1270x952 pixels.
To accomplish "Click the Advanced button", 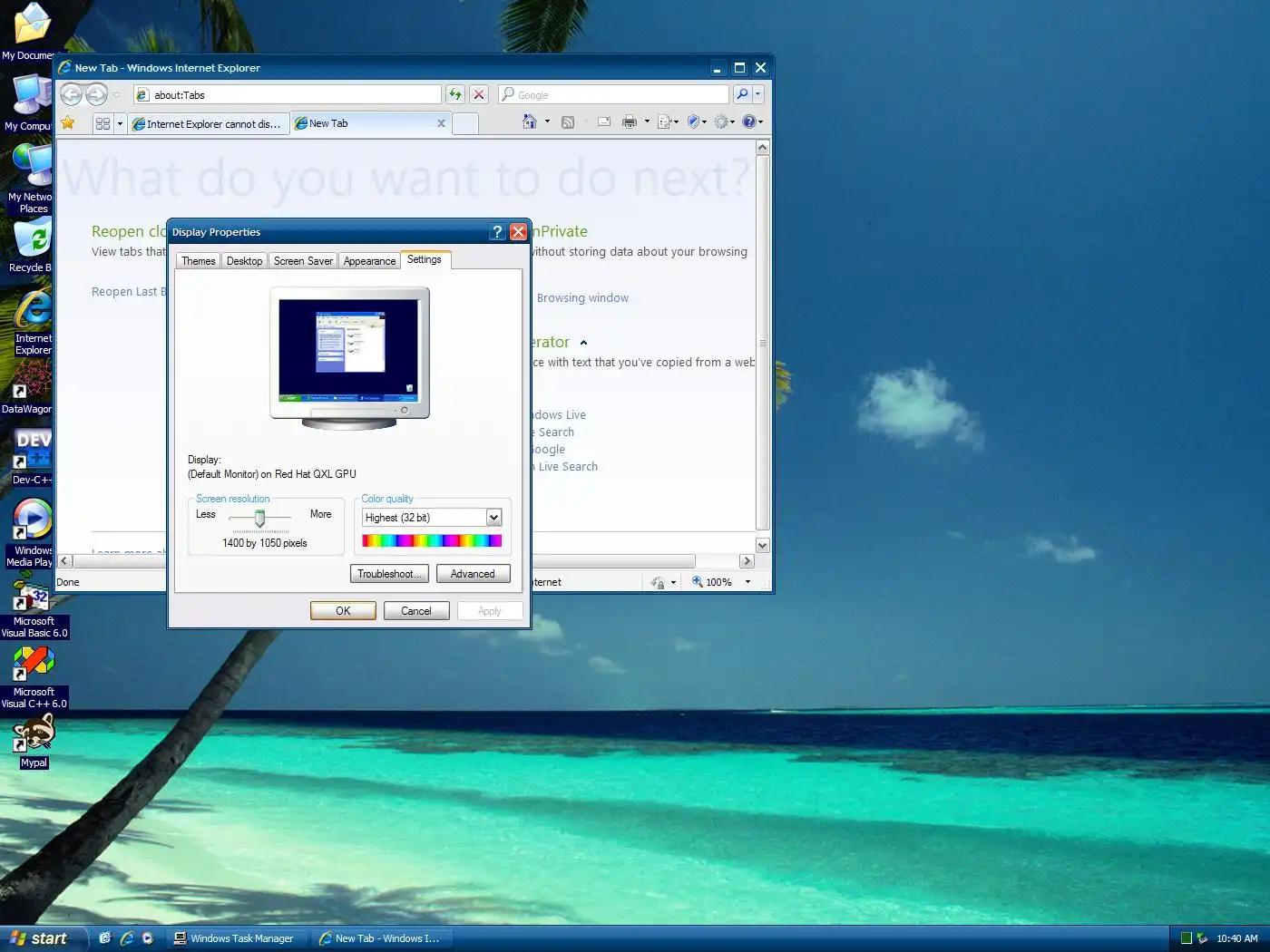I will [473, 574].
